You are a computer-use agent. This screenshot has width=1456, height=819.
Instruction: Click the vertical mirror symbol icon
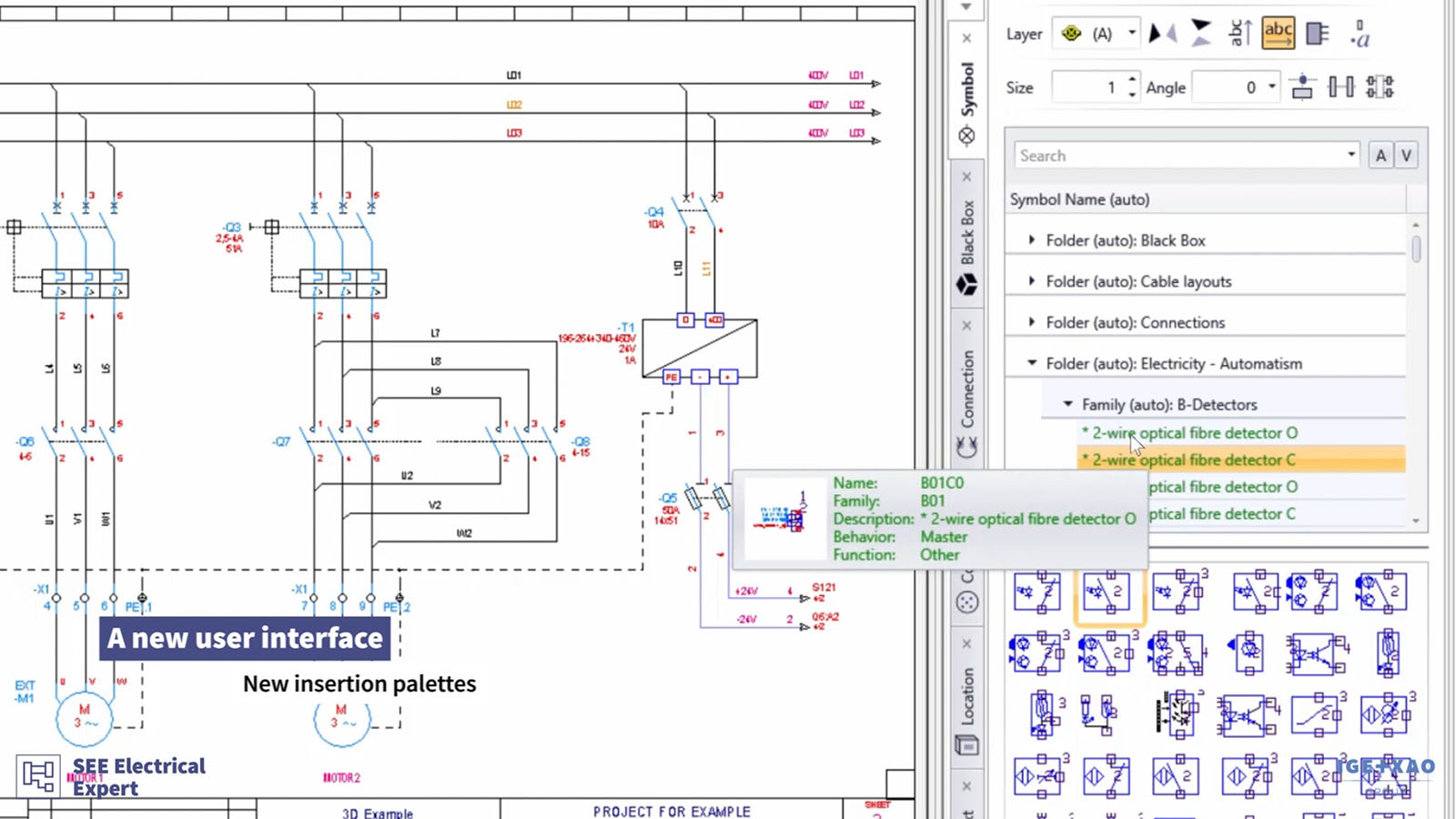pyautogui.click(x=1201, y=34)
